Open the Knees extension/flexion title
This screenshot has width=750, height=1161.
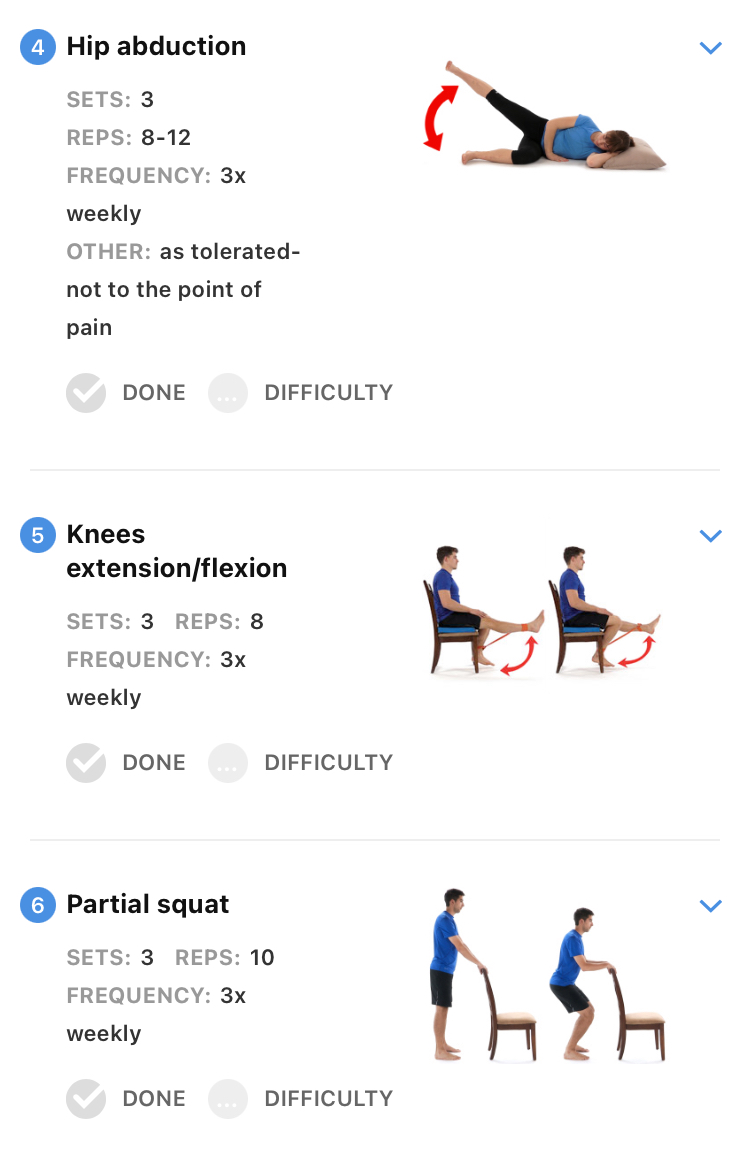[177, 551]
